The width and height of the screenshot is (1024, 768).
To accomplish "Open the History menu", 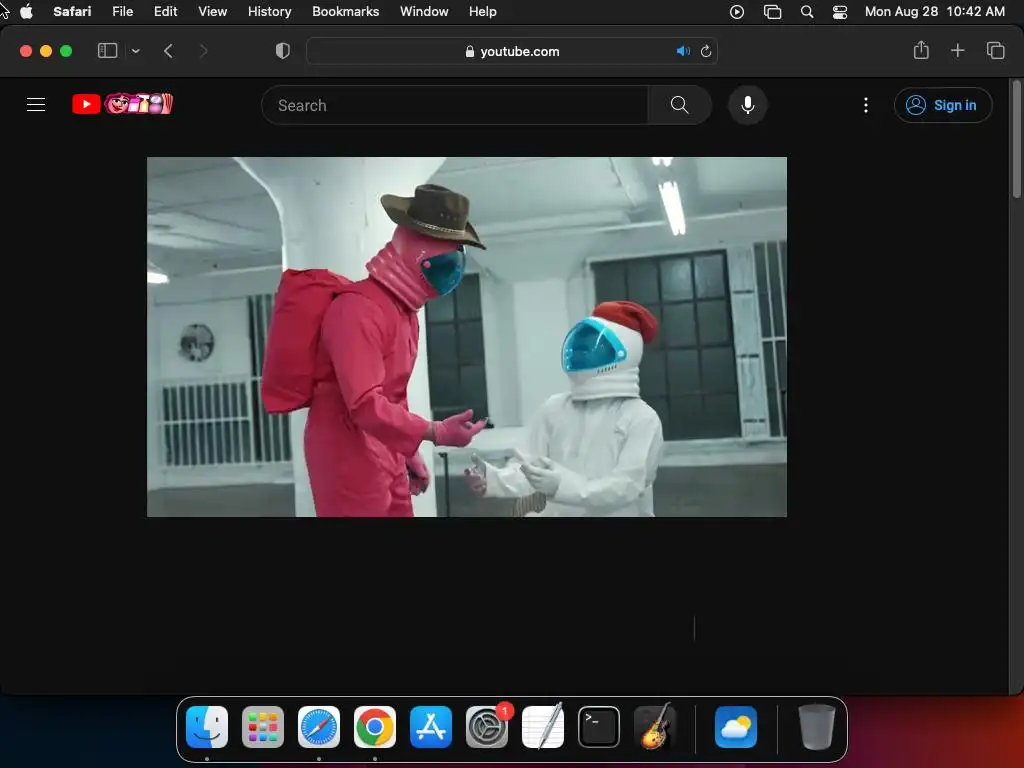I will pyautogui.click(x=269, y=11).
